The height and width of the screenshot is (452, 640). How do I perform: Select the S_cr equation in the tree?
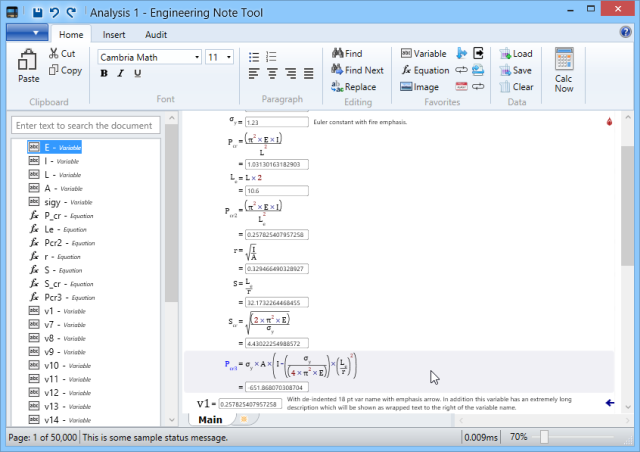coord(61,284)
